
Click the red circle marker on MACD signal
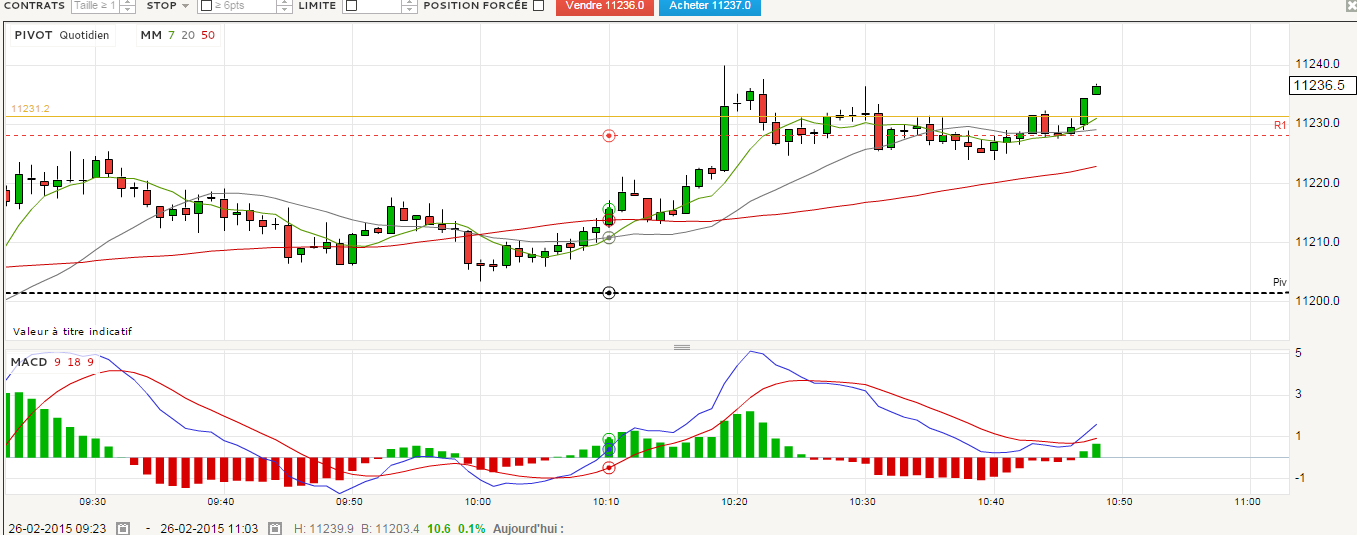coord(609,467)
